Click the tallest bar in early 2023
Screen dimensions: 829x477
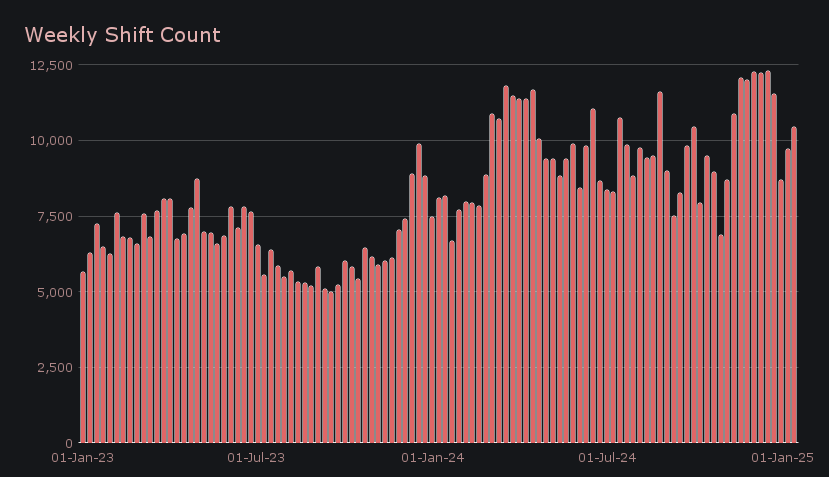[x=197, y=311]
